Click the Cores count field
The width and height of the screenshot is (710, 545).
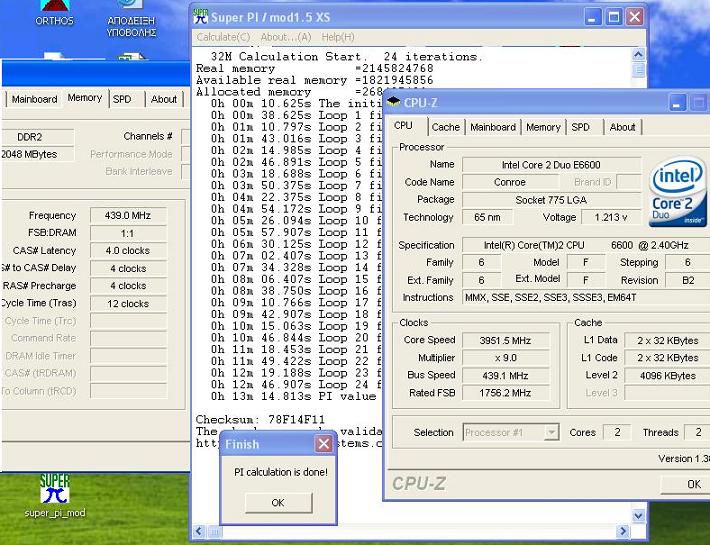pos(617,432)
